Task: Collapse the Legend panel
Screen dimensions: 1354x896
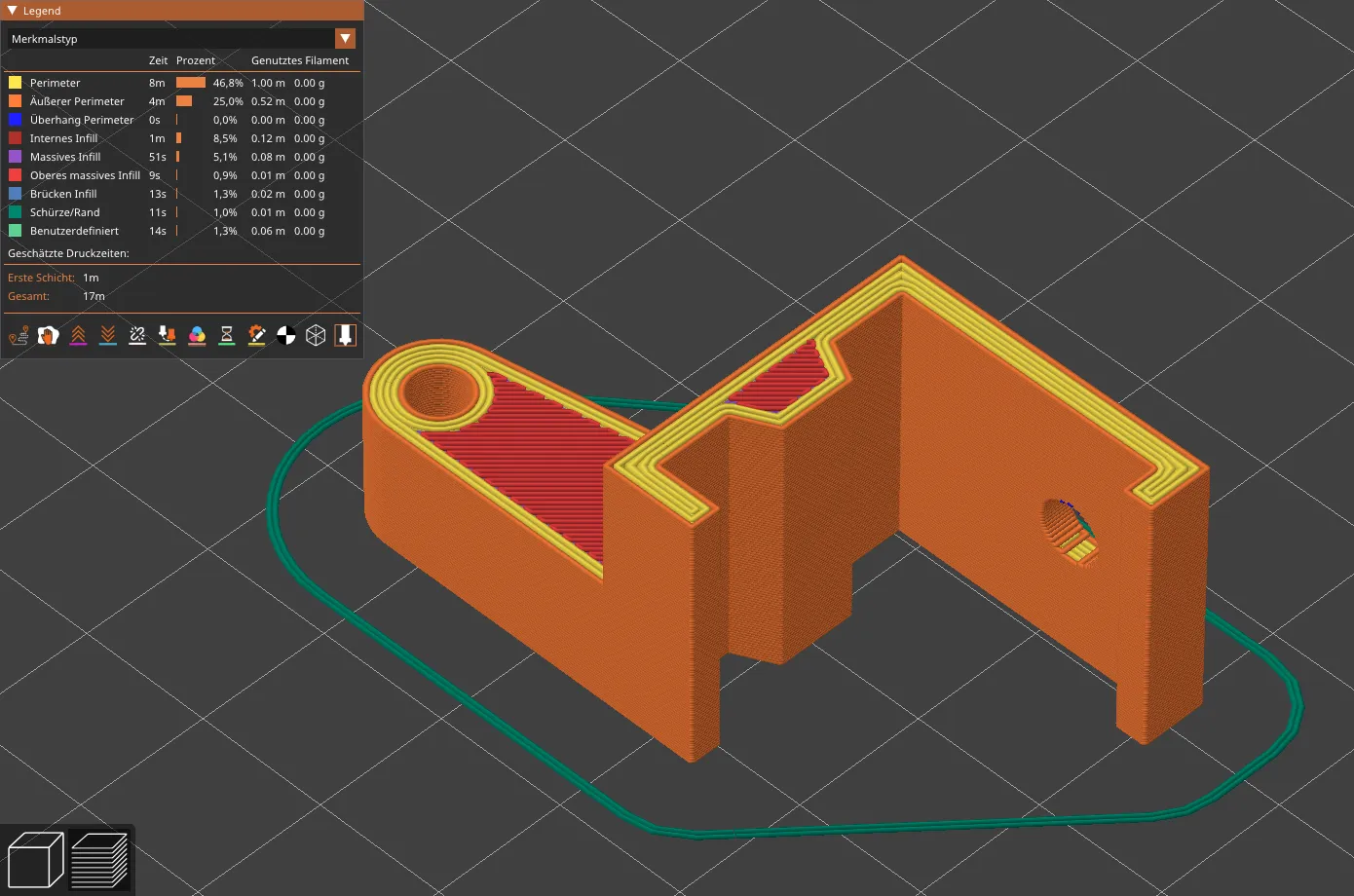Action: tap(12, 11)
